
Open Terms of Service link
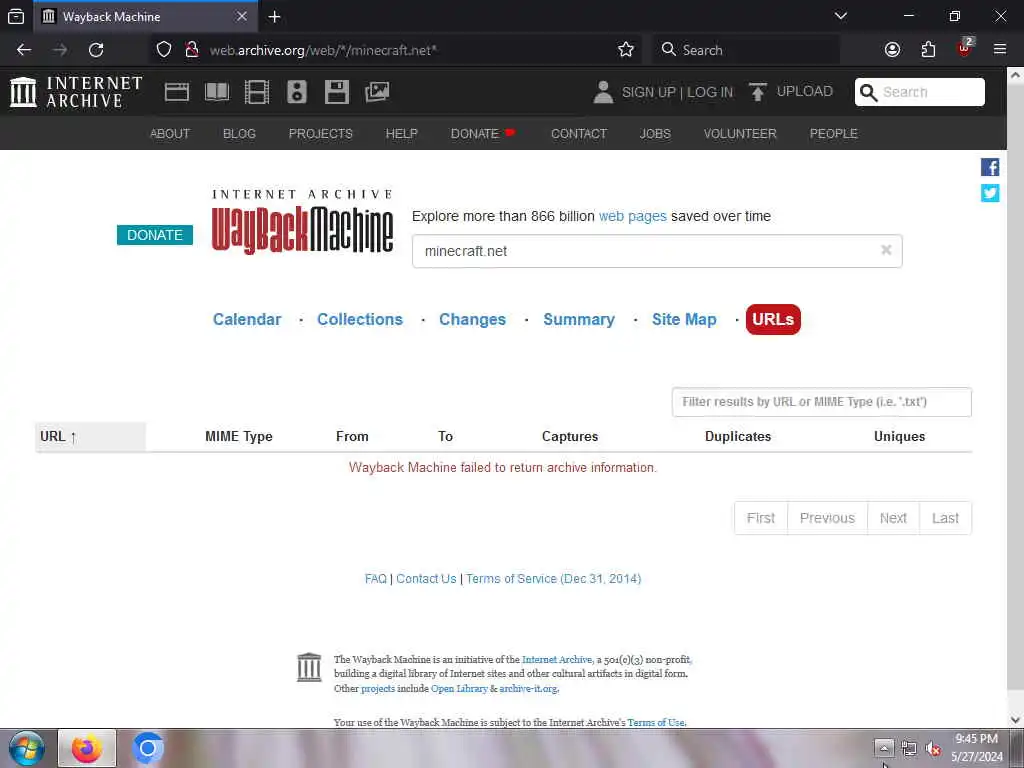(553, 579)
